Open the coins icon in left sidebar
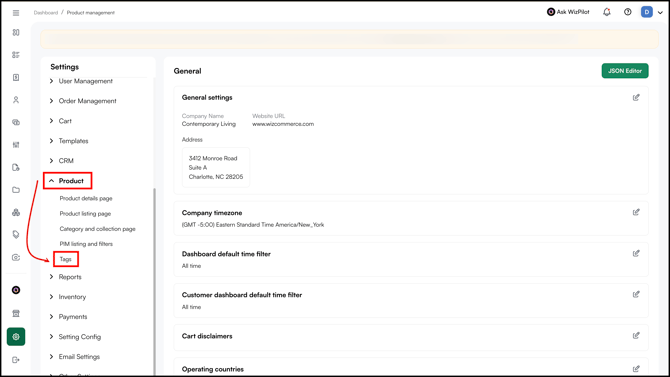670x377 pixels. click(16, 122)
